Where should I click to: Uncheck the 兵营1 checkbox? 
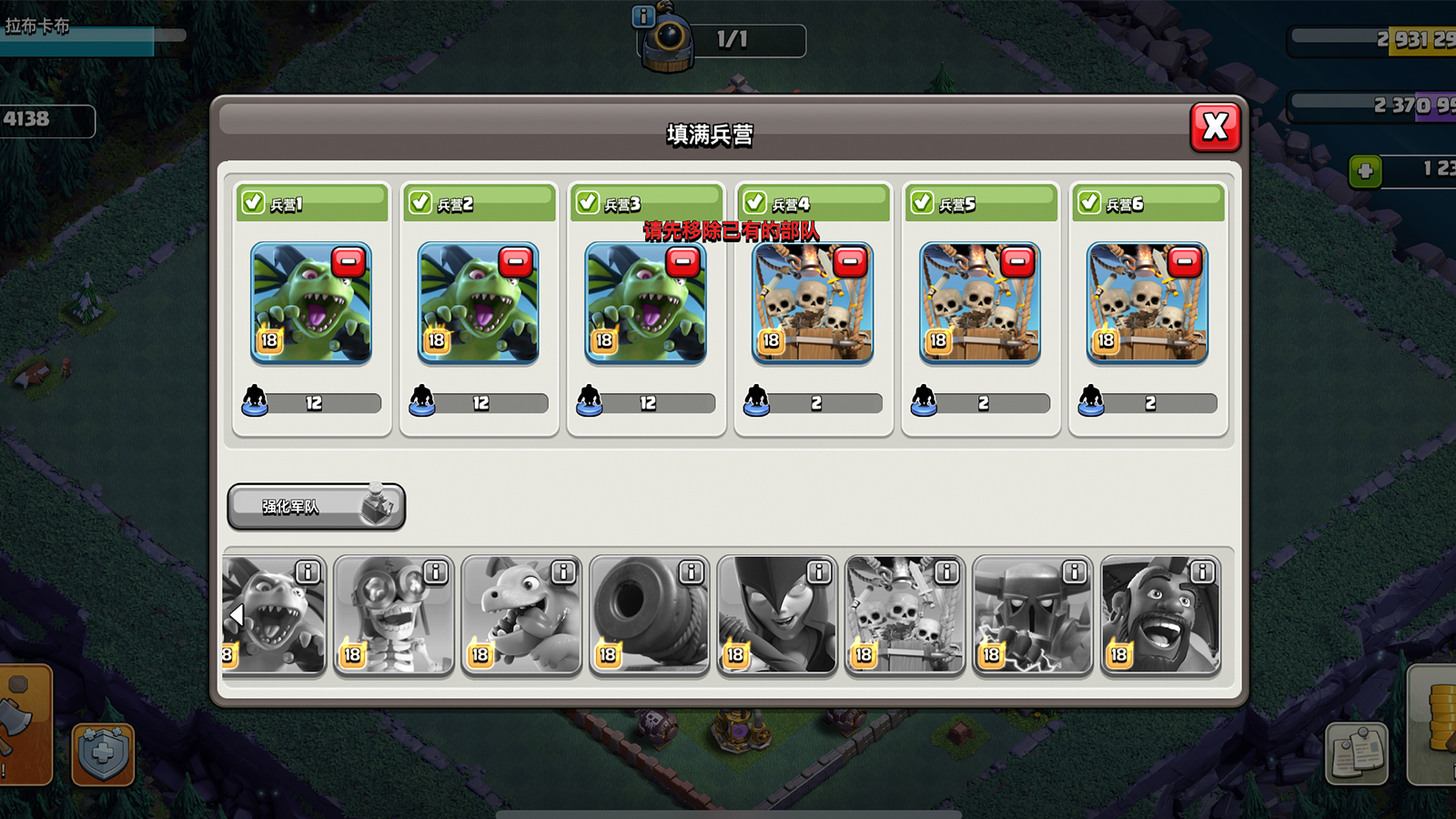point(253,202)
